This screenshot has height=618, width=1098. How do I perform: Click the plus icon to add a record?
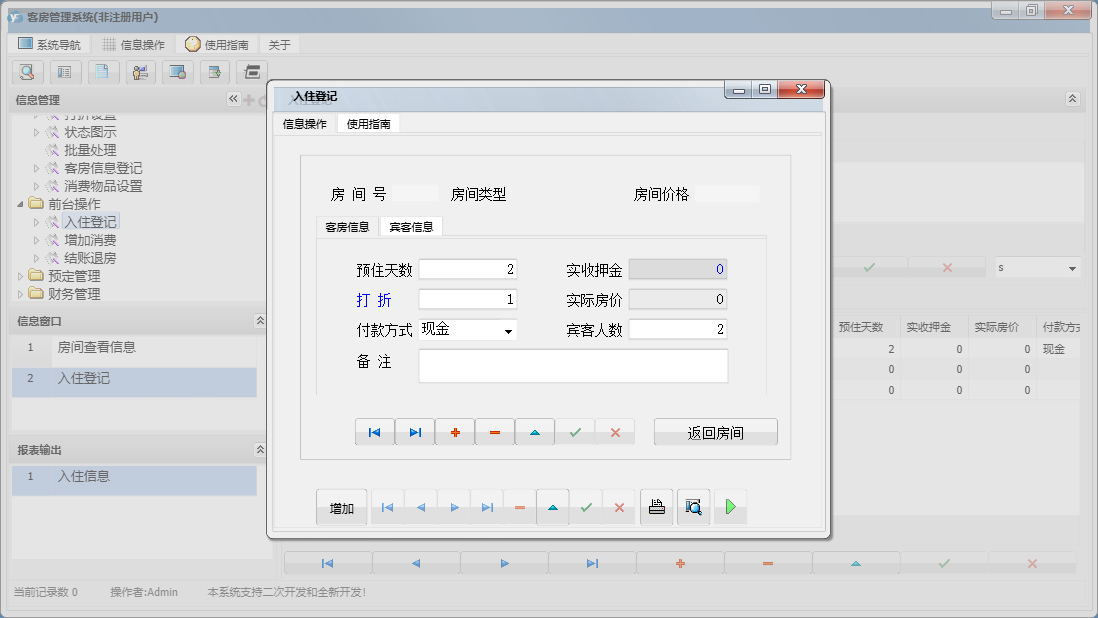pos(453,431)
